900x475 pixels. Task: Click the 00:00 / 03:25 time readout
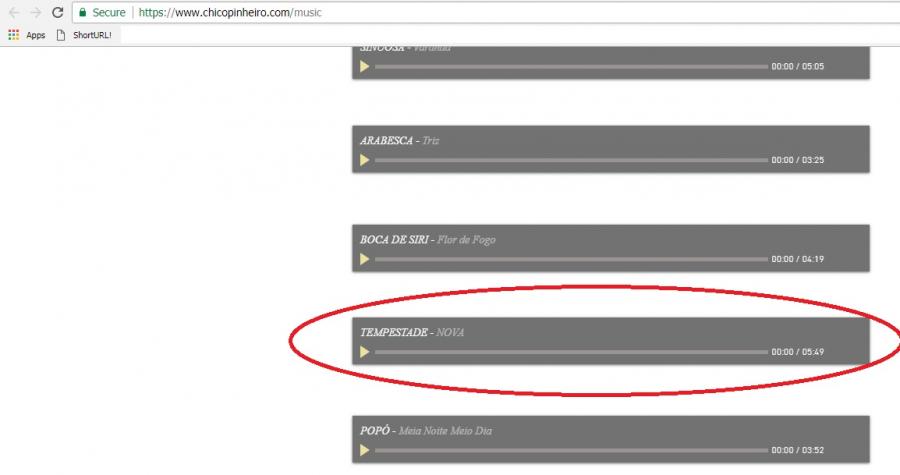798,160
